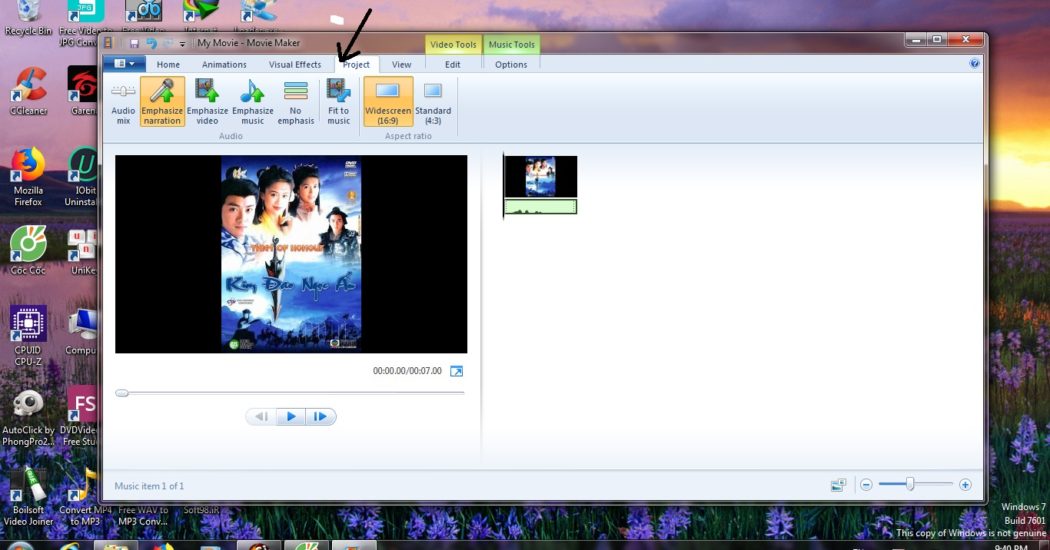This screenshot has height=550, width=1050.
Task: Click the preview monitor image
Action: coord(291,254)
